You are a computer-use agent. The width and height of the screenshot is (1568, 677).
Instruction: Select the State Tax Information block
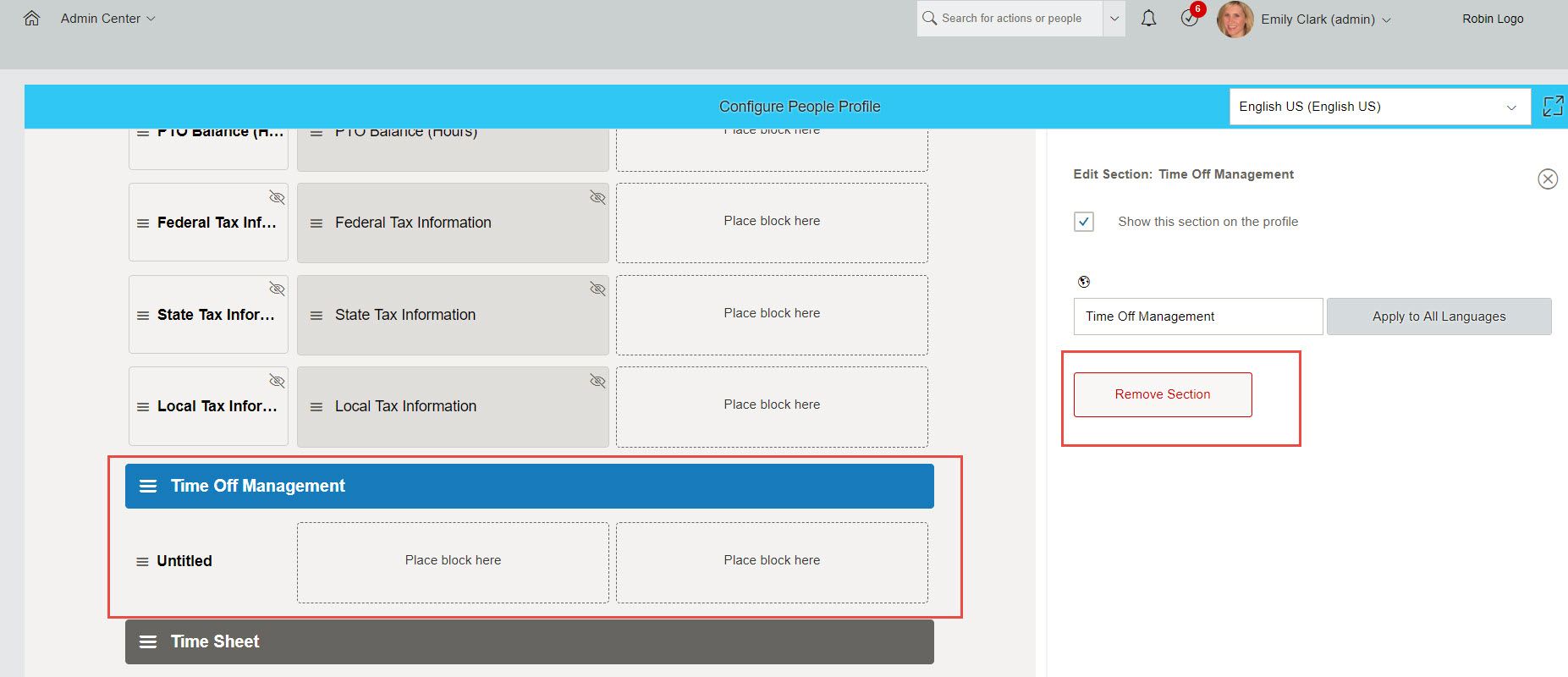click(453, 315)
